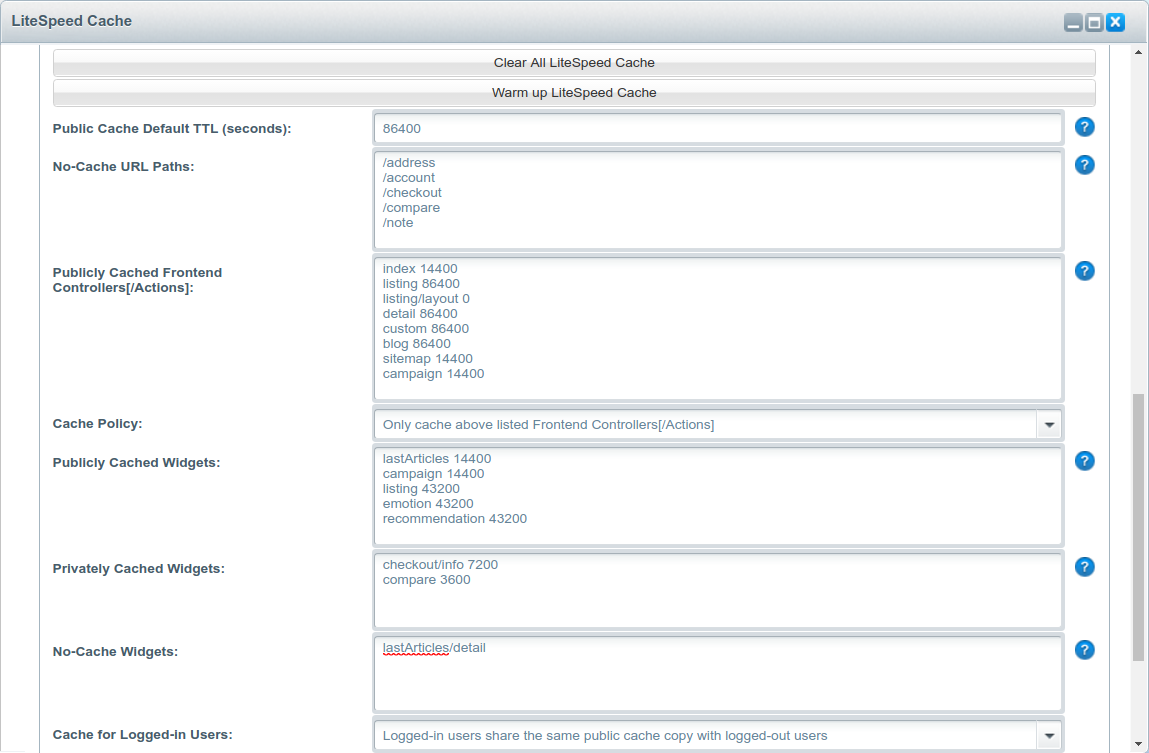1149x753 pixels.
Task: Expand Cache for Logged-in Users dropdown arrow
Action: [x=1049, y=736]
